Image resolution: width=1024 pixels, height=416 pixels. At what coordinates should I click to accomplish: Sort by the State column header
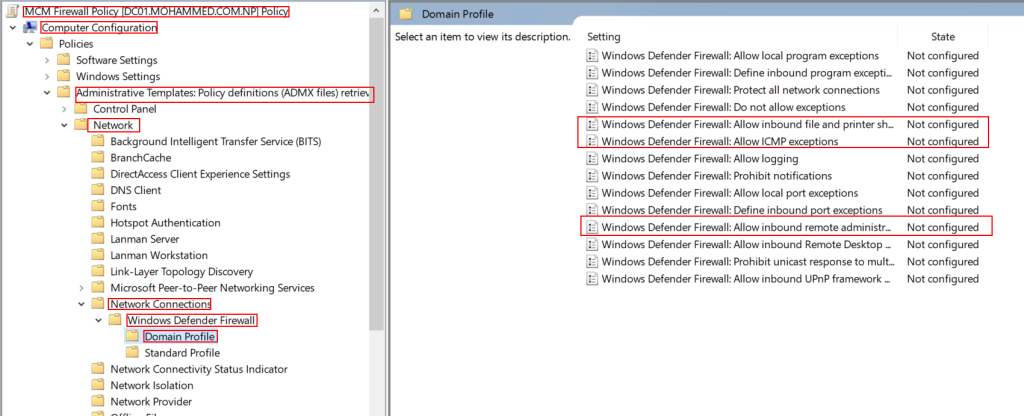pos(942,37)
